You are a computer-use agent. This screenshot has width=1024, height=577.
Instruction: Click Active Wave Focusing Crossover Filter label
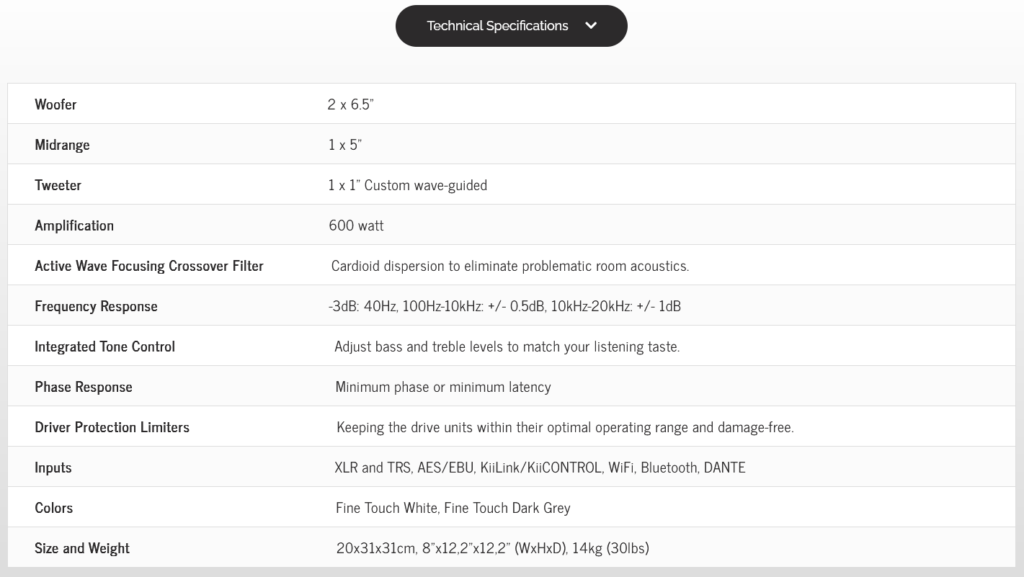tap(149, 266)
